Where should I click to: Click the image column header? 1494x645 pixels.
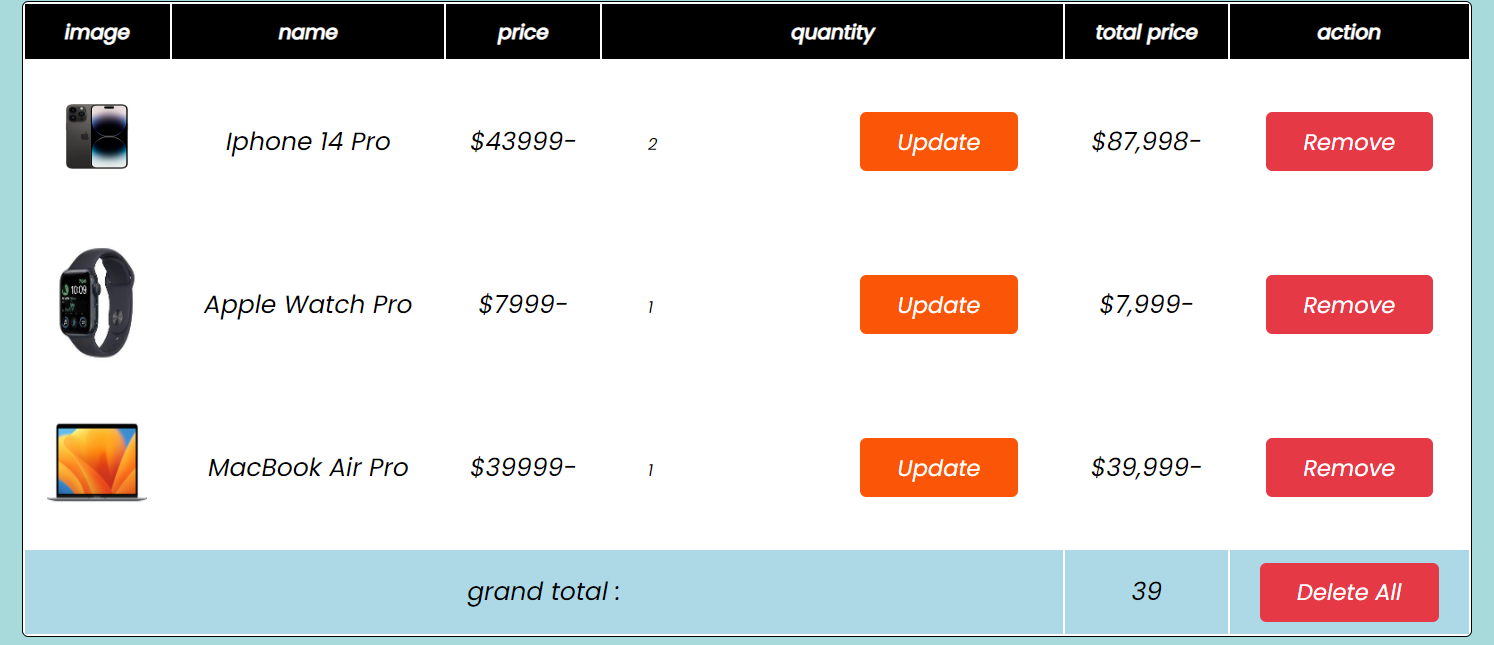click(x=96, y=31)
